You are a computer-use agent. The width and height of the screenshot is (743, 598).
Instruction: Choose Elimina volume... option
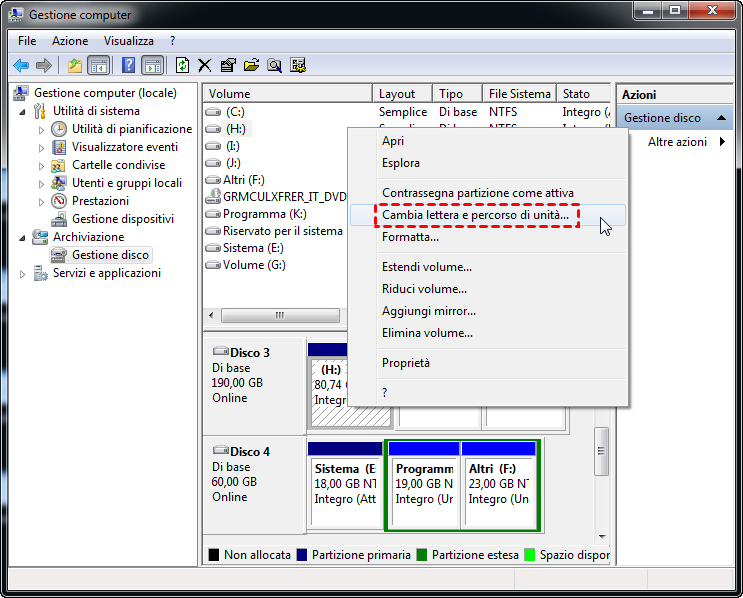[x=488, y=333]
